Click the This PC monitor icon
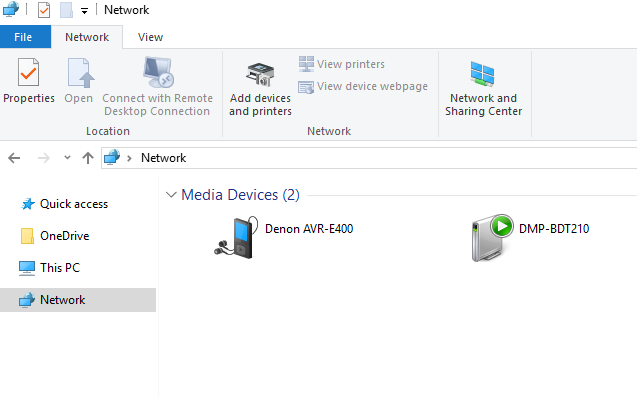This screenshot has width=637, height=397. [x=27, y=268]
